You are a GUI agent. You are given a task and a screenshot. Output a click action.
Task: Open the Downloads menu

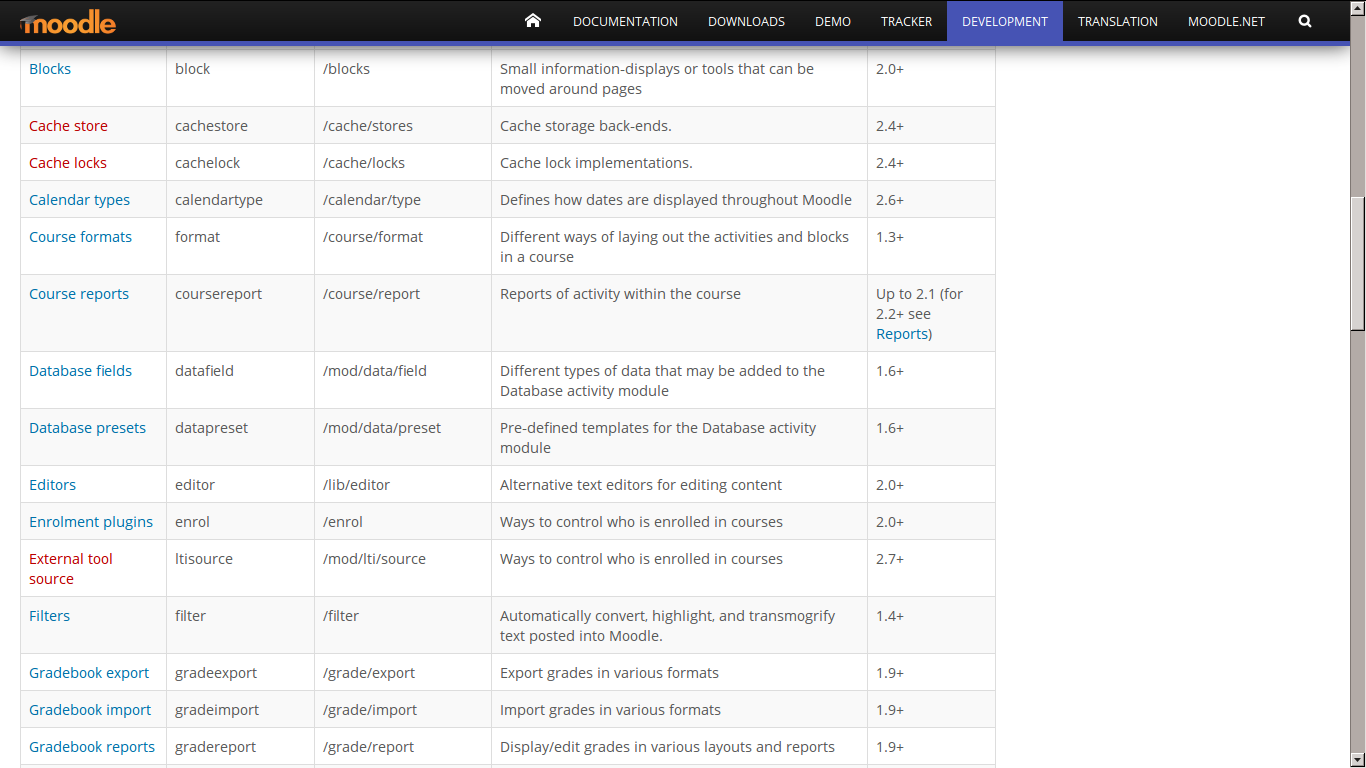pyautogui.click(x=746, y=21)
